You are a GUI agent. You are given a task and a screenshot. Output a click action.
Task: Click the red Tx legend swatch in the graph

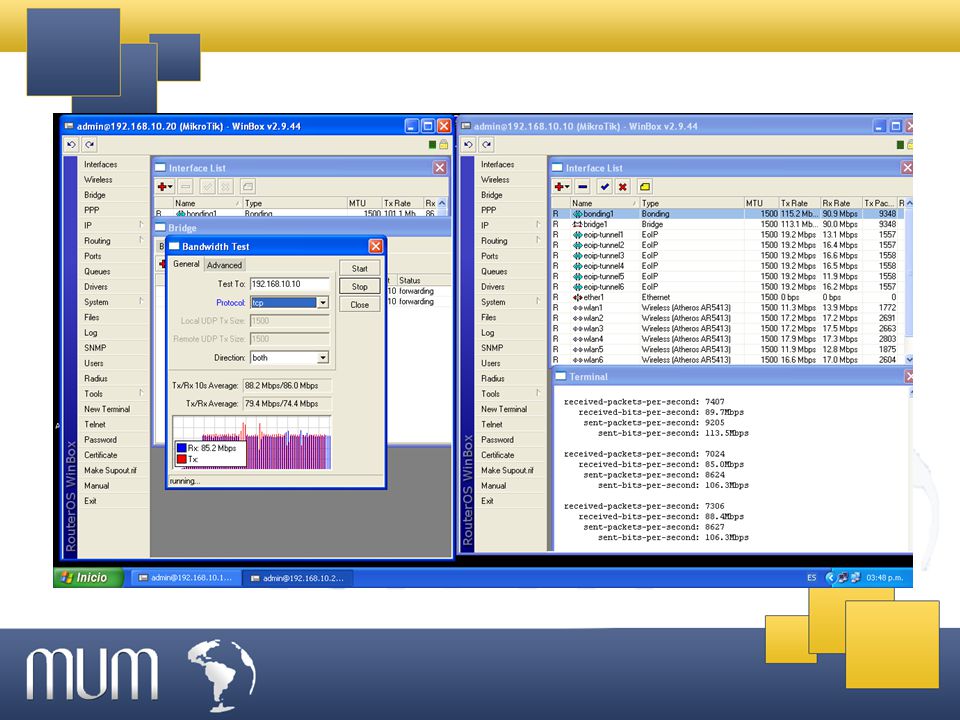(x=181, y=459)
